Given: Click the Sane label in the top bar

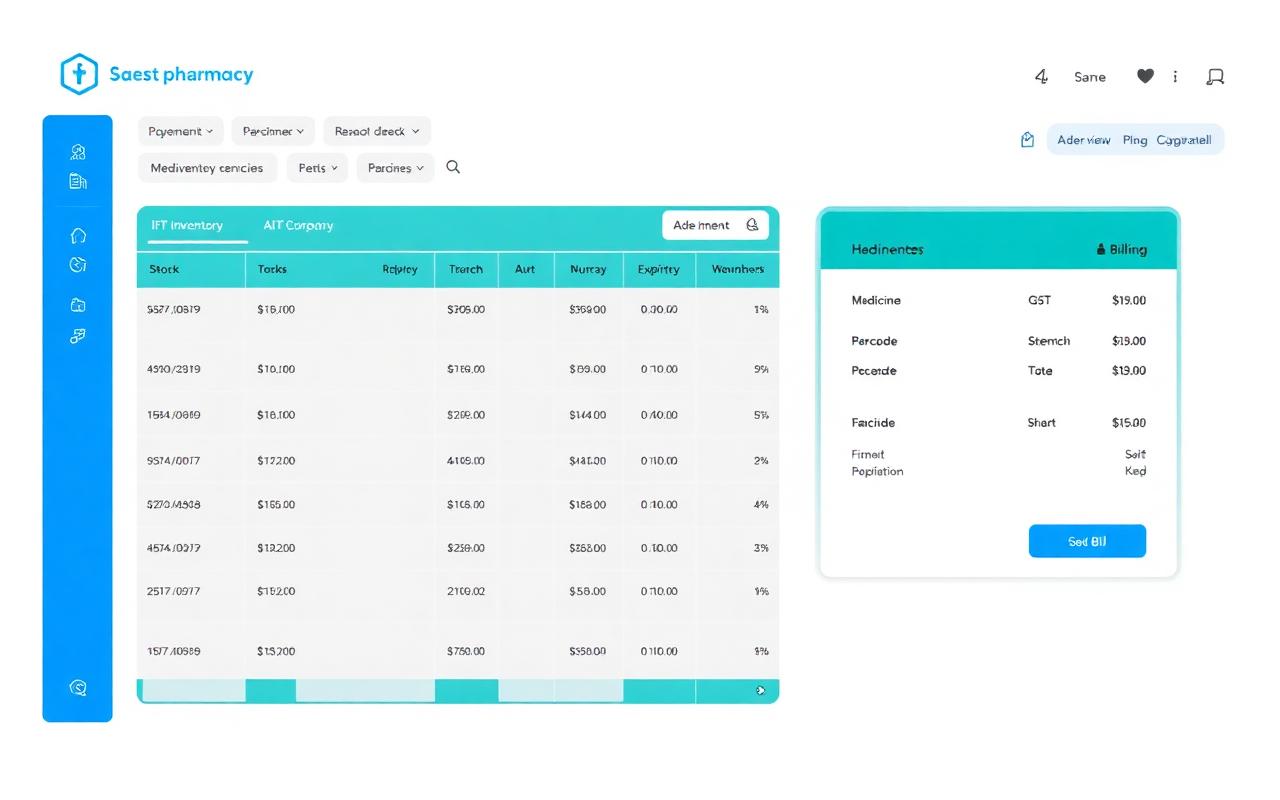Looking at the screenshot, I should 1090,77.
